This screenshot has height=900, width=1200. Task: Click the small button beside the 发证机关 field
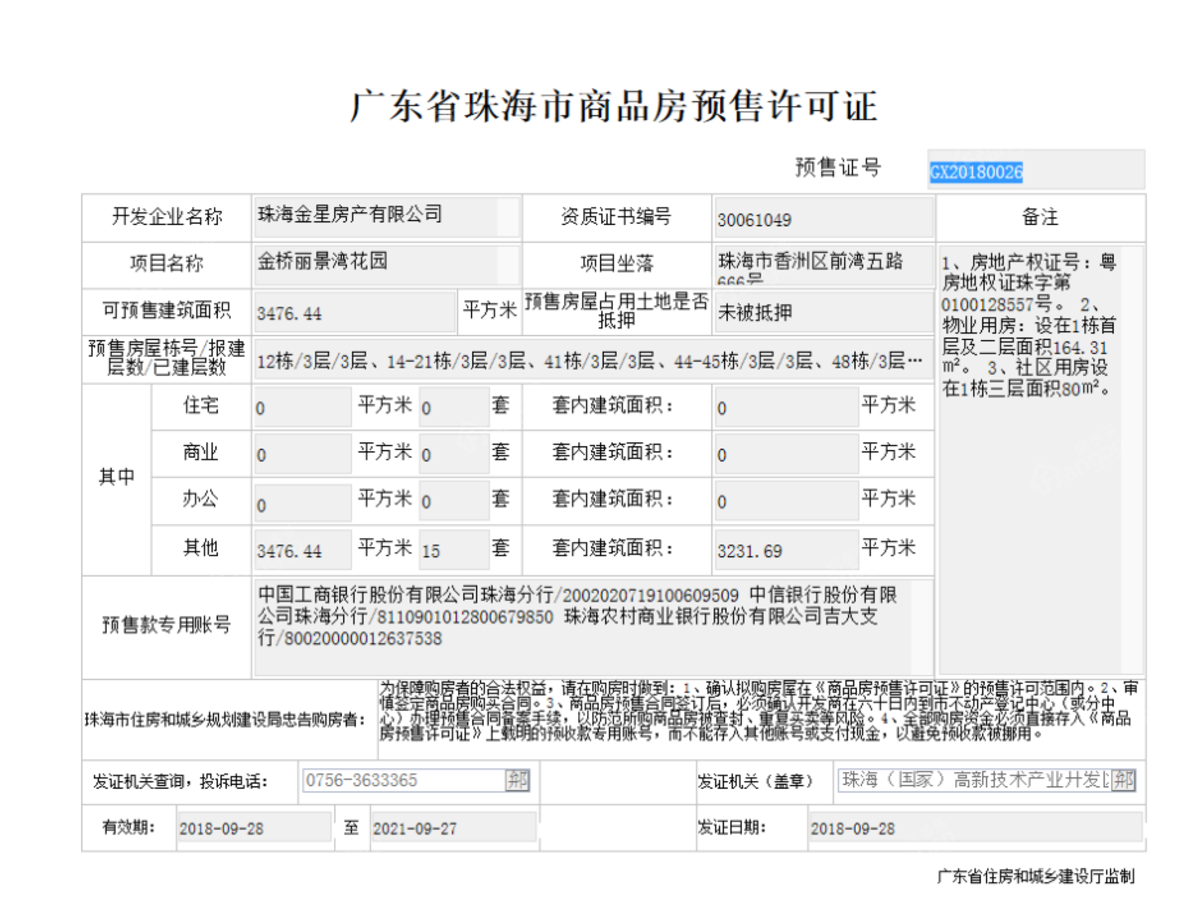click(x=1124, y=780)
